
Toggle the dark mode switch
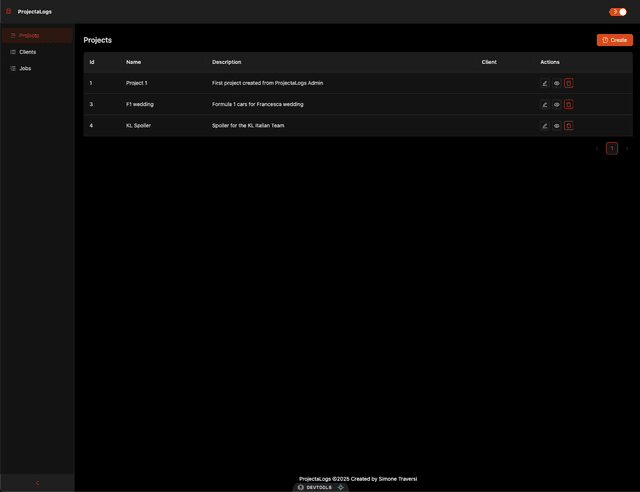(x=618, y=12)
